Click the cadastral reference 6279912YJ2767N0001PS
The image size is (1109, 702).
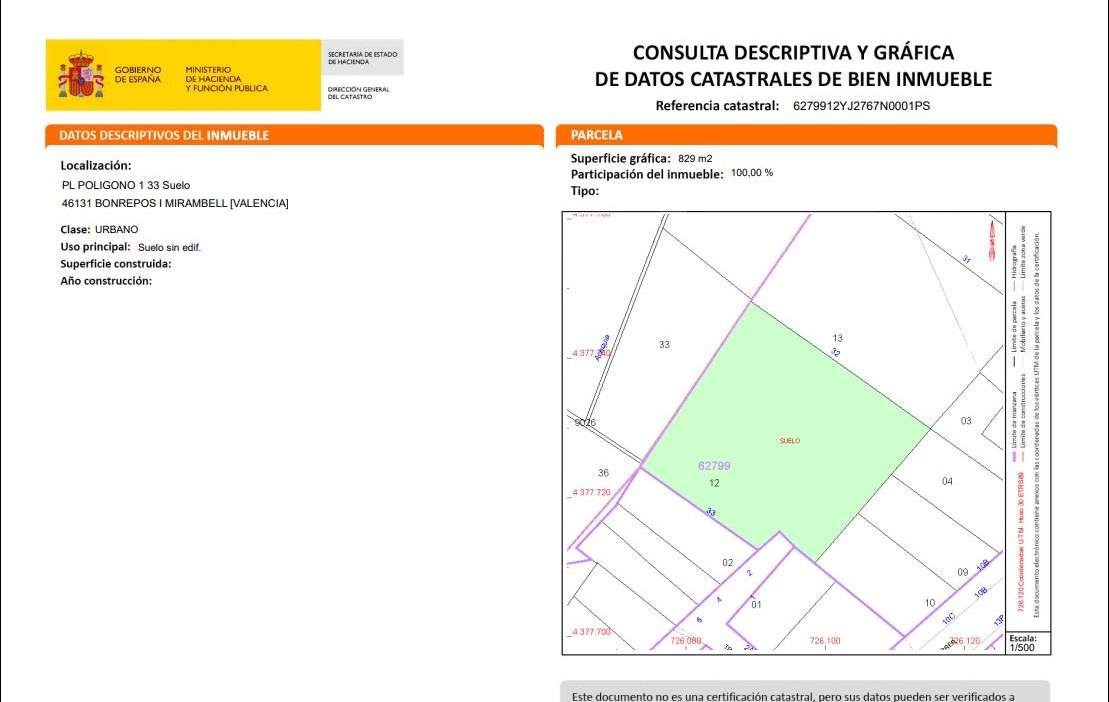(861, 105)
